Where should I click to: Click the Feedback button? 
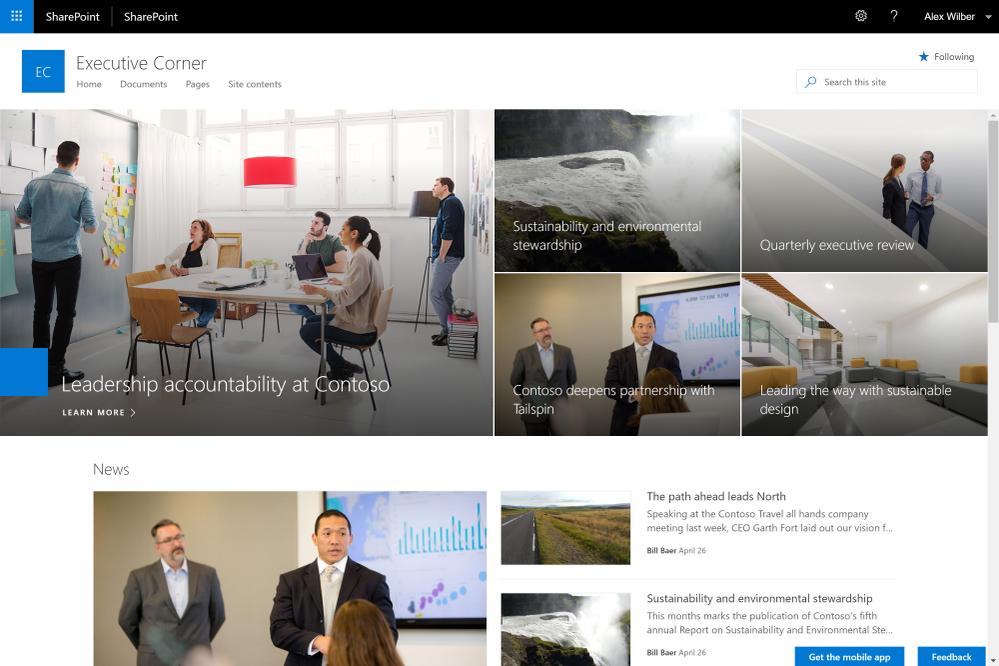[951, 656]
